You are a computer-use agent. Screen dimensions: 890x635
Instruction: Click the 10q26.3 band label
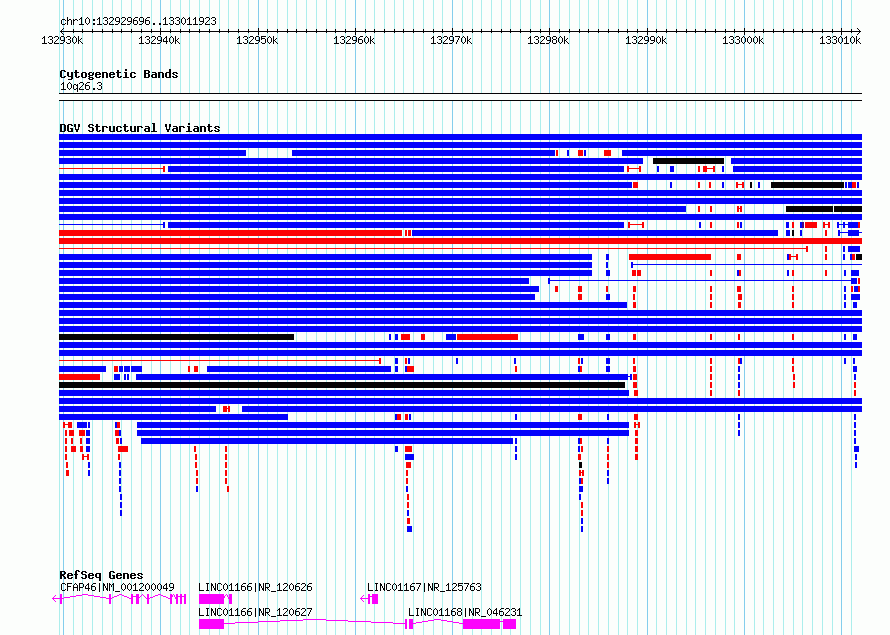click(x=81, y=86)
